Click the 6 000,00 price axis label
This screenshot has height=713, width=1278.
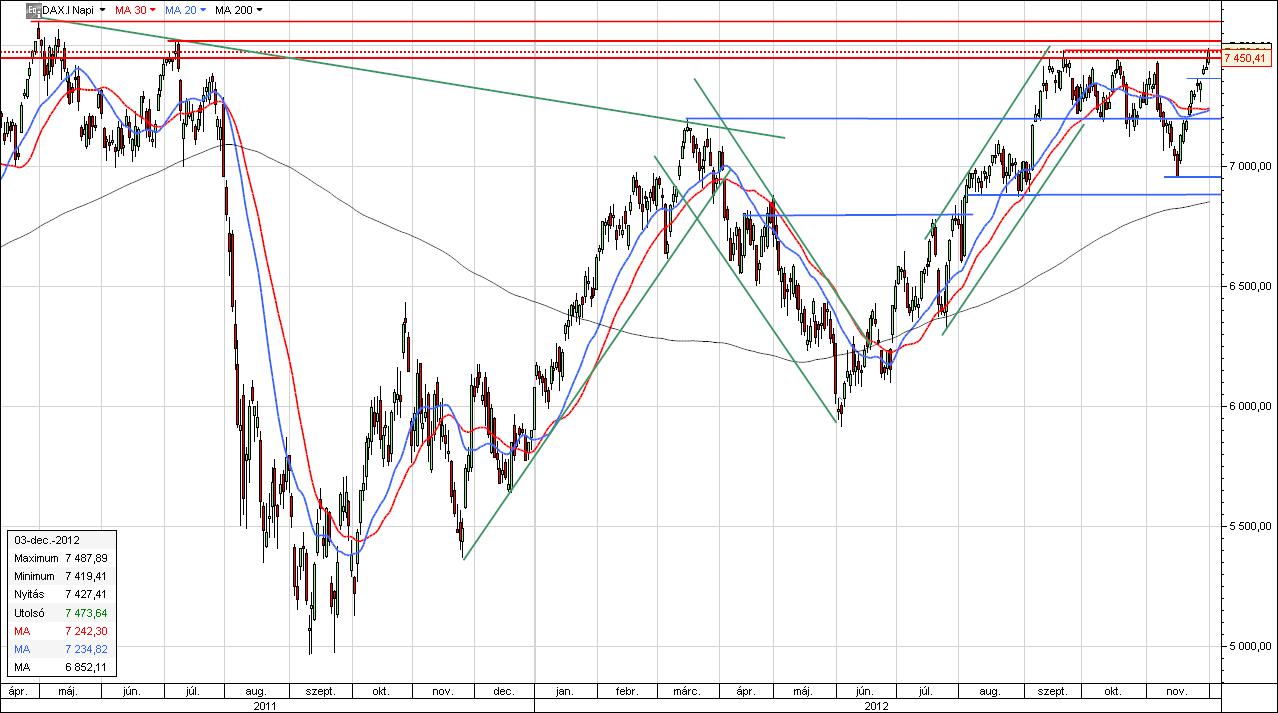(1251, 406)
